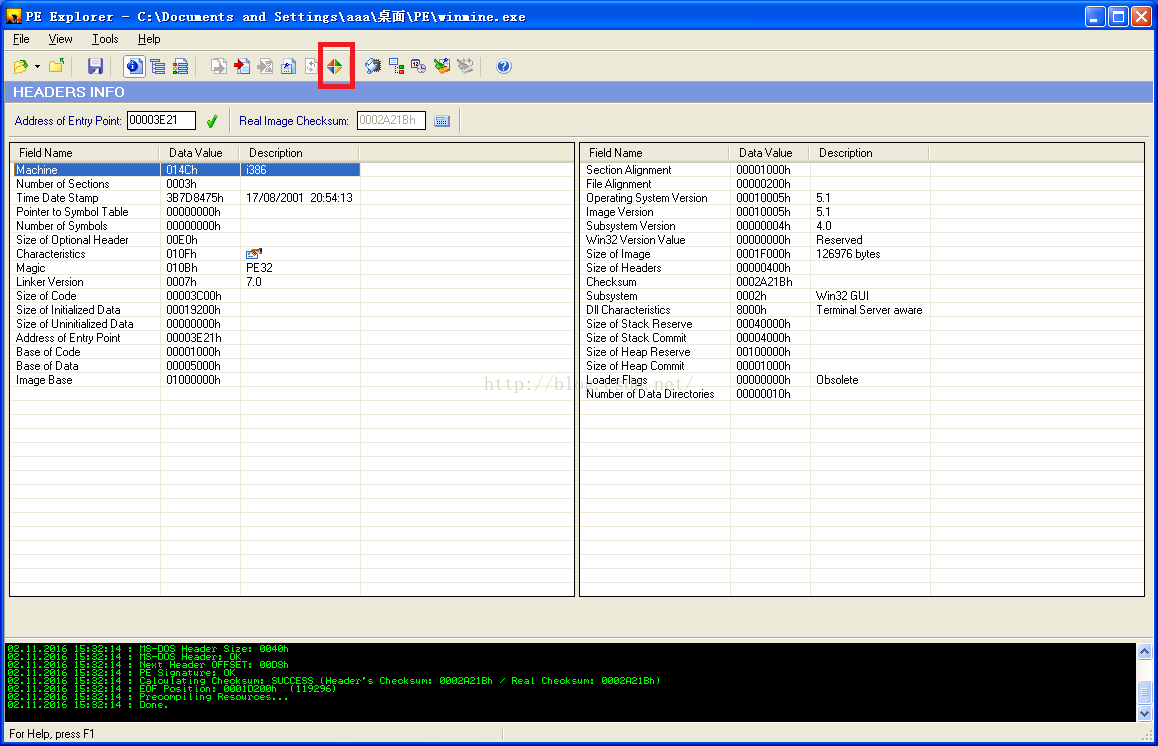Select the Section Alignment row
The image size is (1158, 746).
[x=756, y=170]
